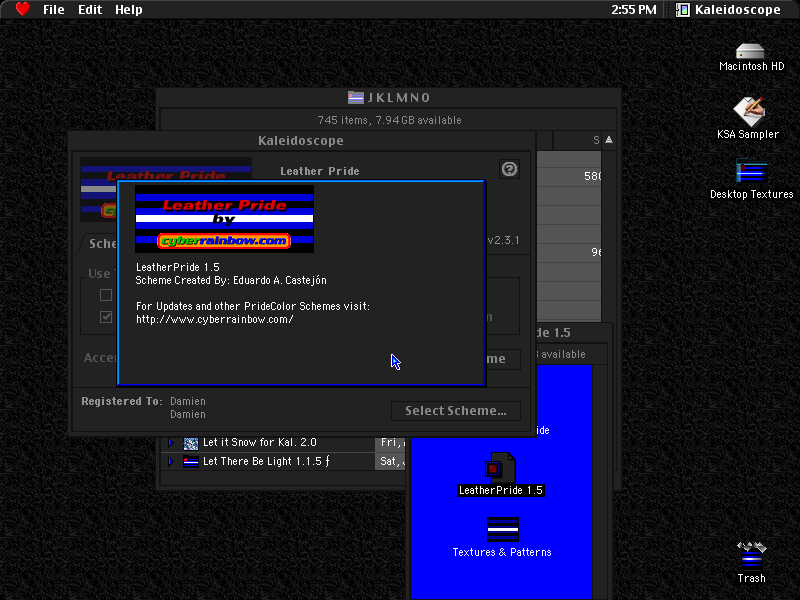Click the Registered To: label
The width and height of the screenshot is (800, 600).
(x=122, y=401)
